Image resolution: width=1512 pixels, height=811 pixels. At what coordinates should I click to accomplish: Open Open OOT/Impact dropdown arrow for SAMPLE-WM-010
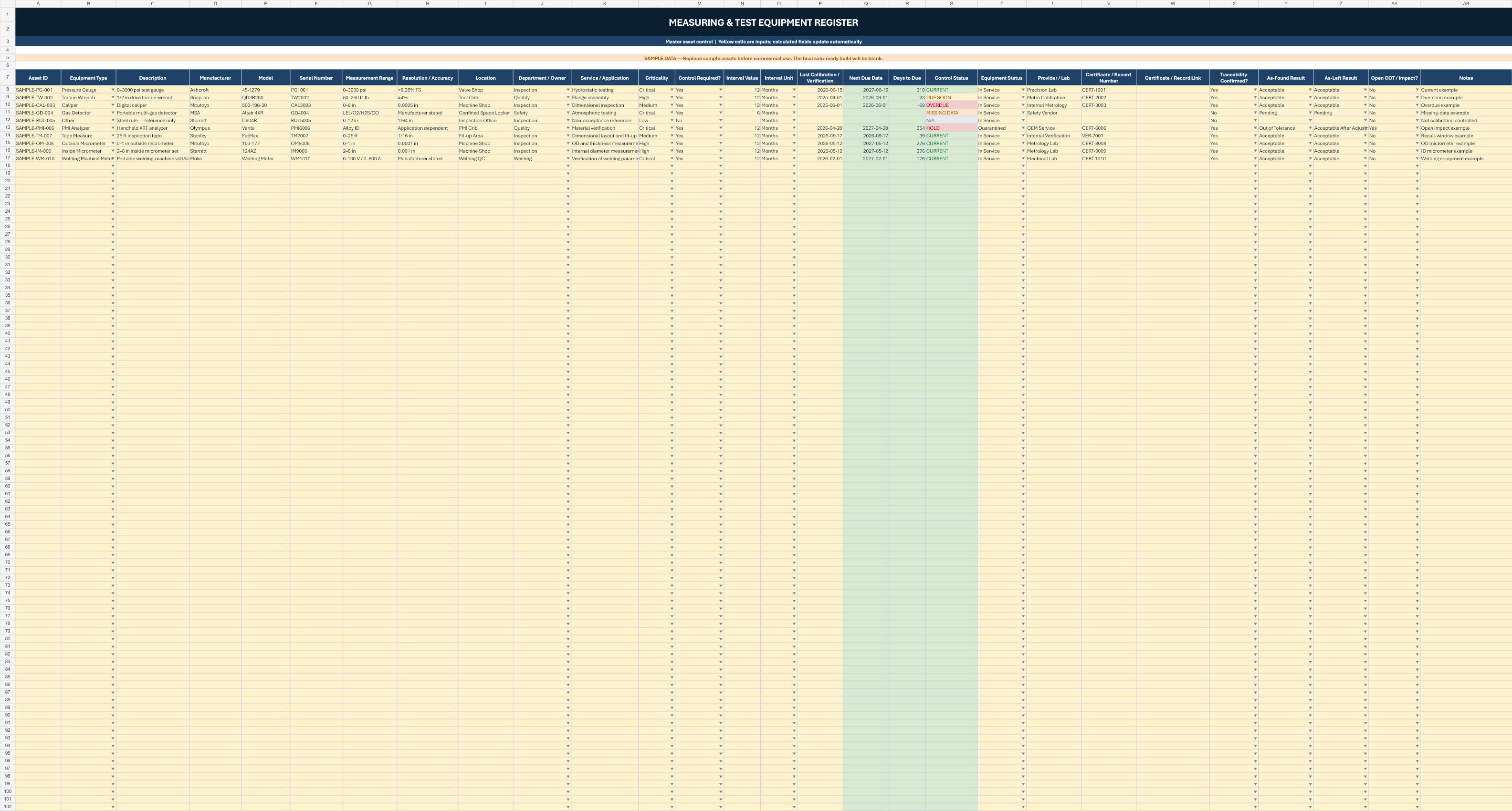[1417, 159]
